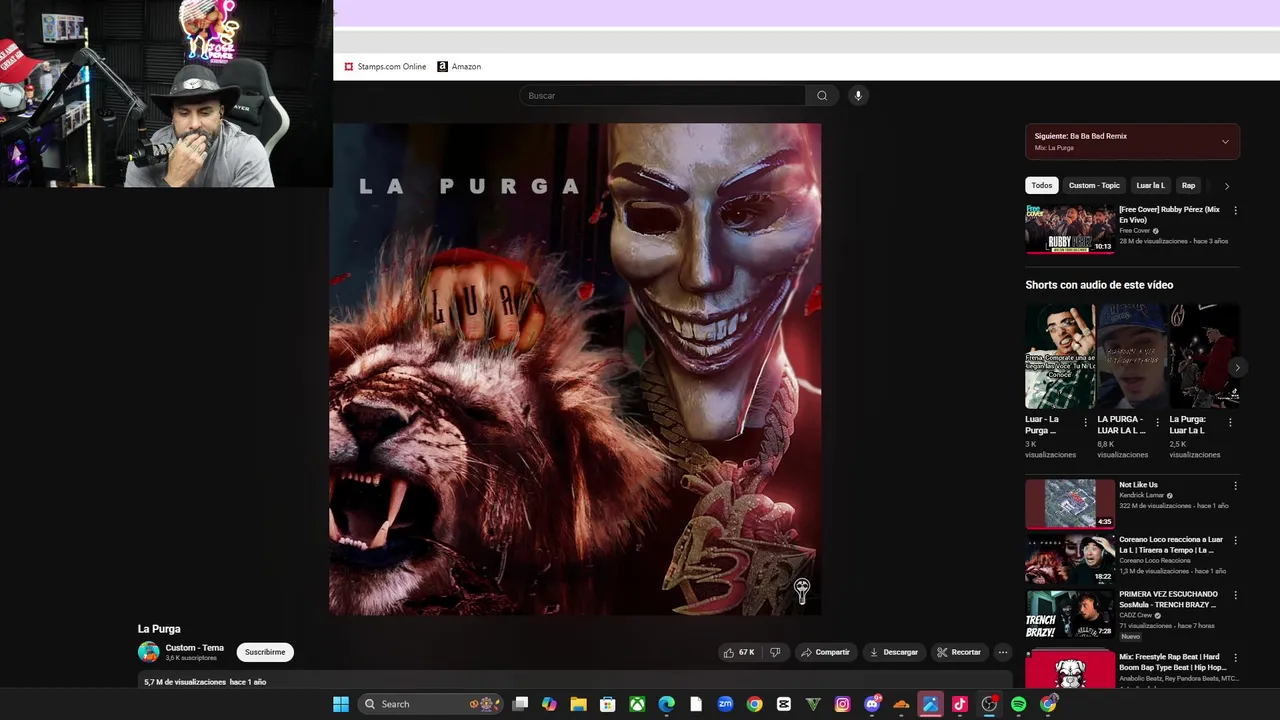
Task: Open Task View in taskbar
Action: pos(520,704)
